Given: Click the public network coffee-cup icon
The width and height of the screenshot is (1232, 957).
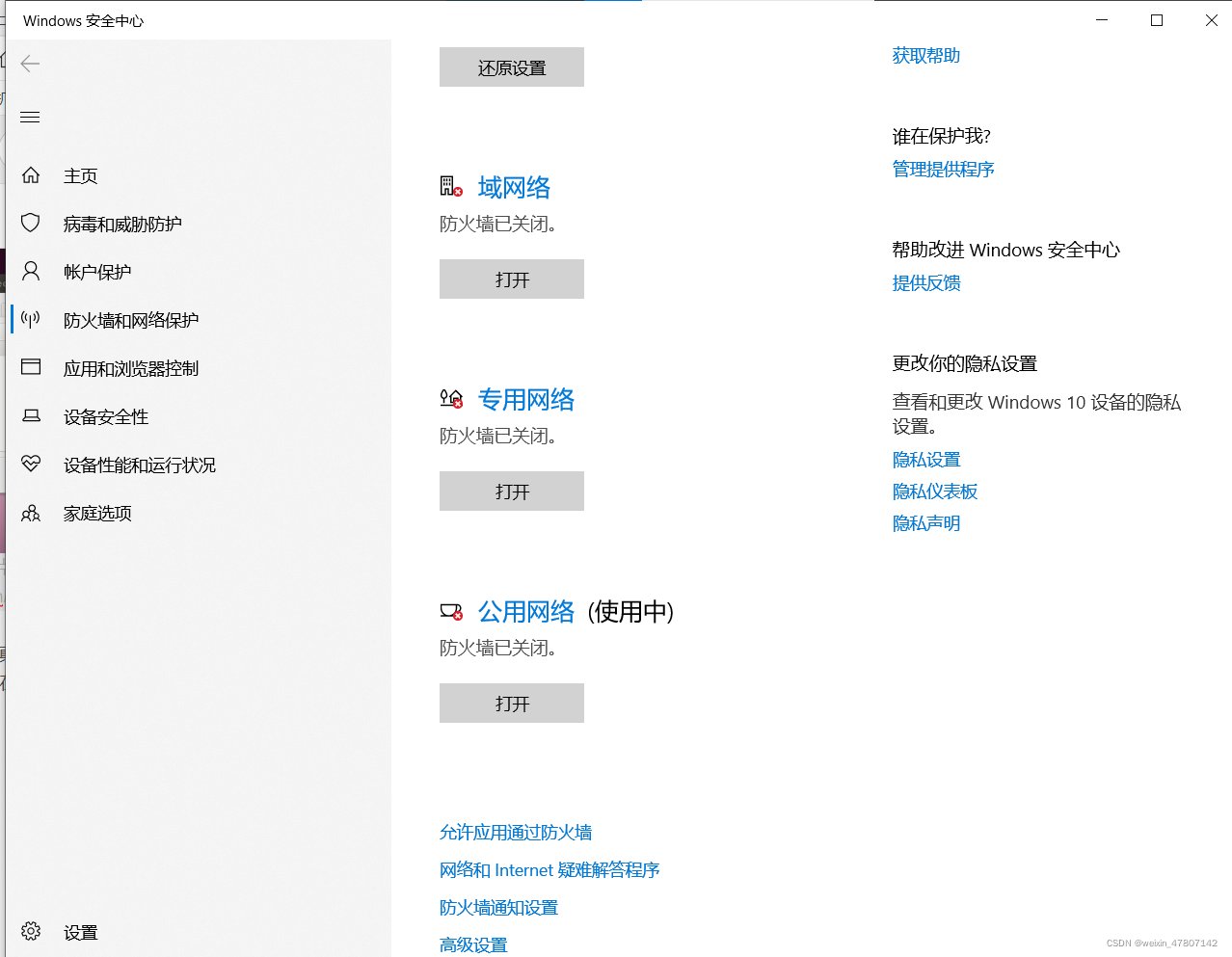Looking at the screenshot, I should (451, 611).
